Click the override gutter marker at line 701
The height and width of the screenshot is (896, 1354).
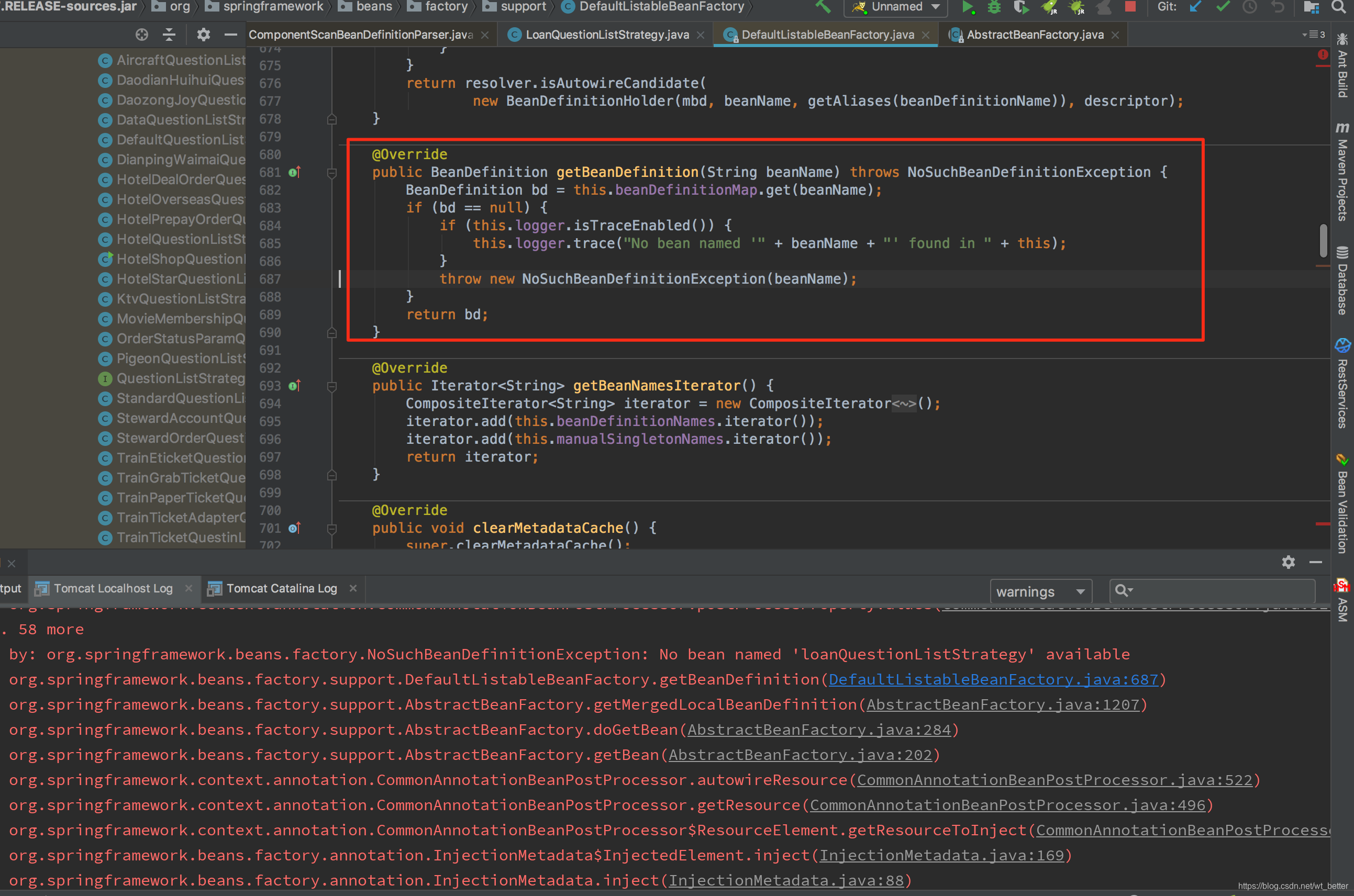tap(294, 529)
